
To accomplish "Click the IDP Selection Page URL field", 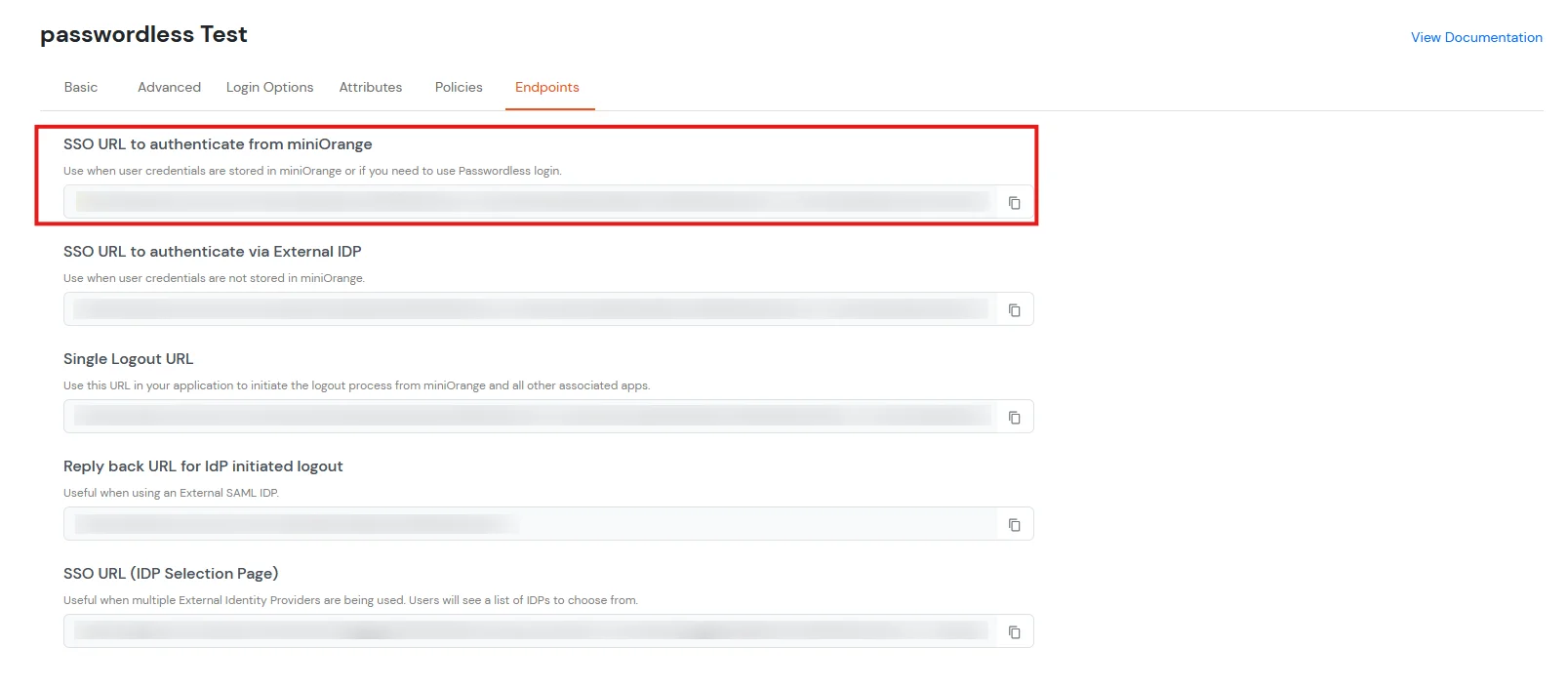I will pyautogui.click(x=548, y=631).
